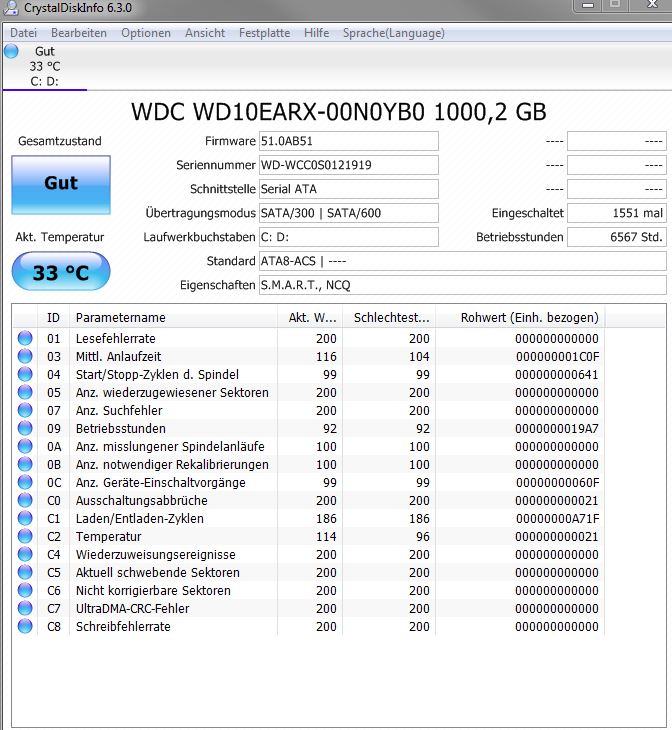The width and height of the screenshot is (672, 730).
Task: Open the Ansicht menu
Action: (x=205, y=33)
